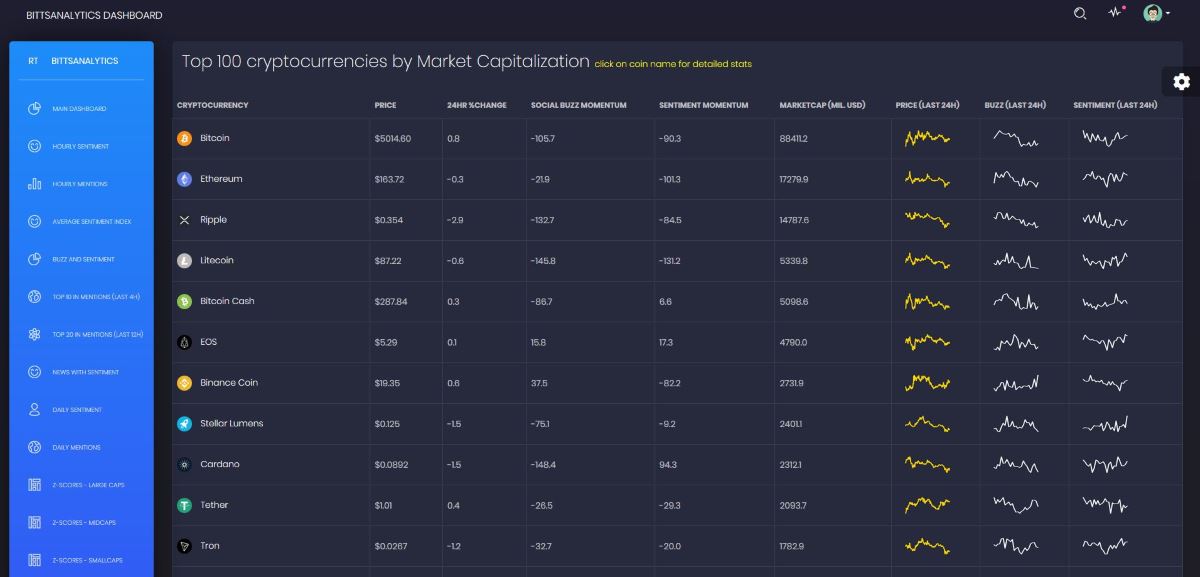Open the settings gear panel
This screenshot has height=577, width=1200.
[1182, 82]
